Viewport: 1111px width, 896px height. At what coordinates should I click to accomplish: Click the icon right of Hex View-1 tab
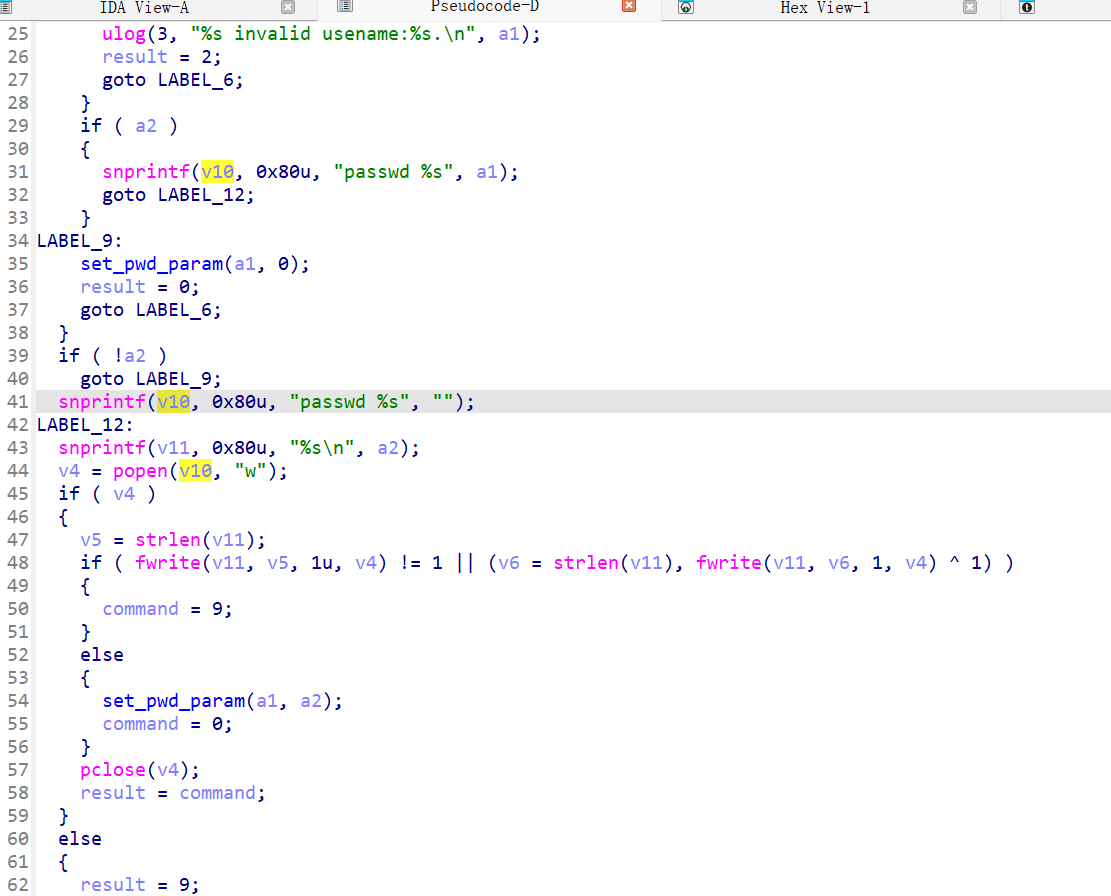tap(1027, 7)
